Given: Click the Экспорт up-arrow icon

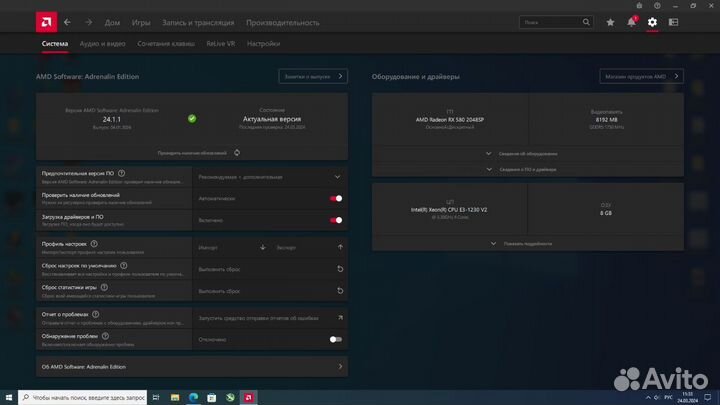Looking at the screenshot, I should point(340,247).
